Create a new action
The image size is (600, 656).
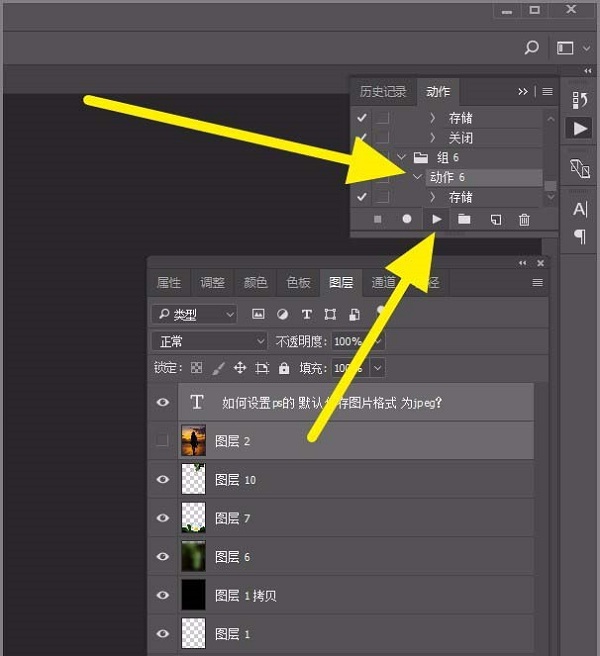point(495,220)
